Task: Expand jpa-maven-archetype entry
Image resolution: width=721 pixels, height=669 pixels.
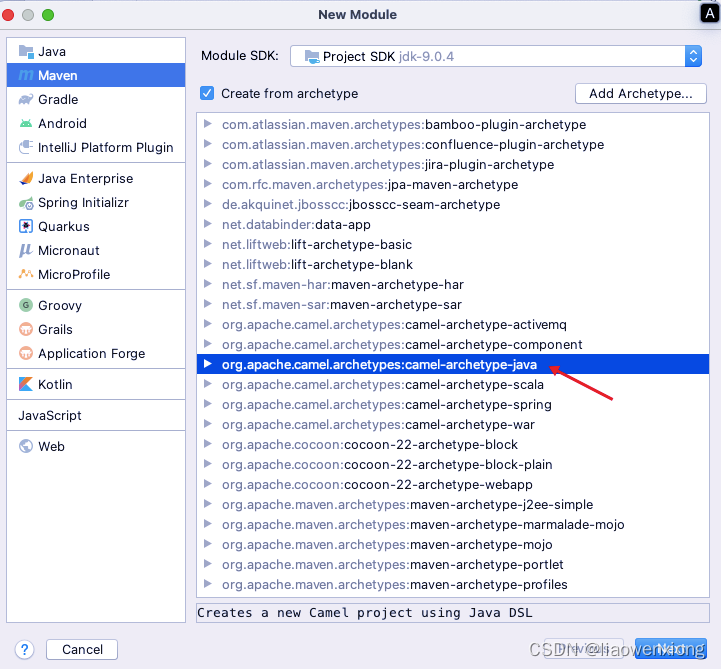Action: [208, 184]
